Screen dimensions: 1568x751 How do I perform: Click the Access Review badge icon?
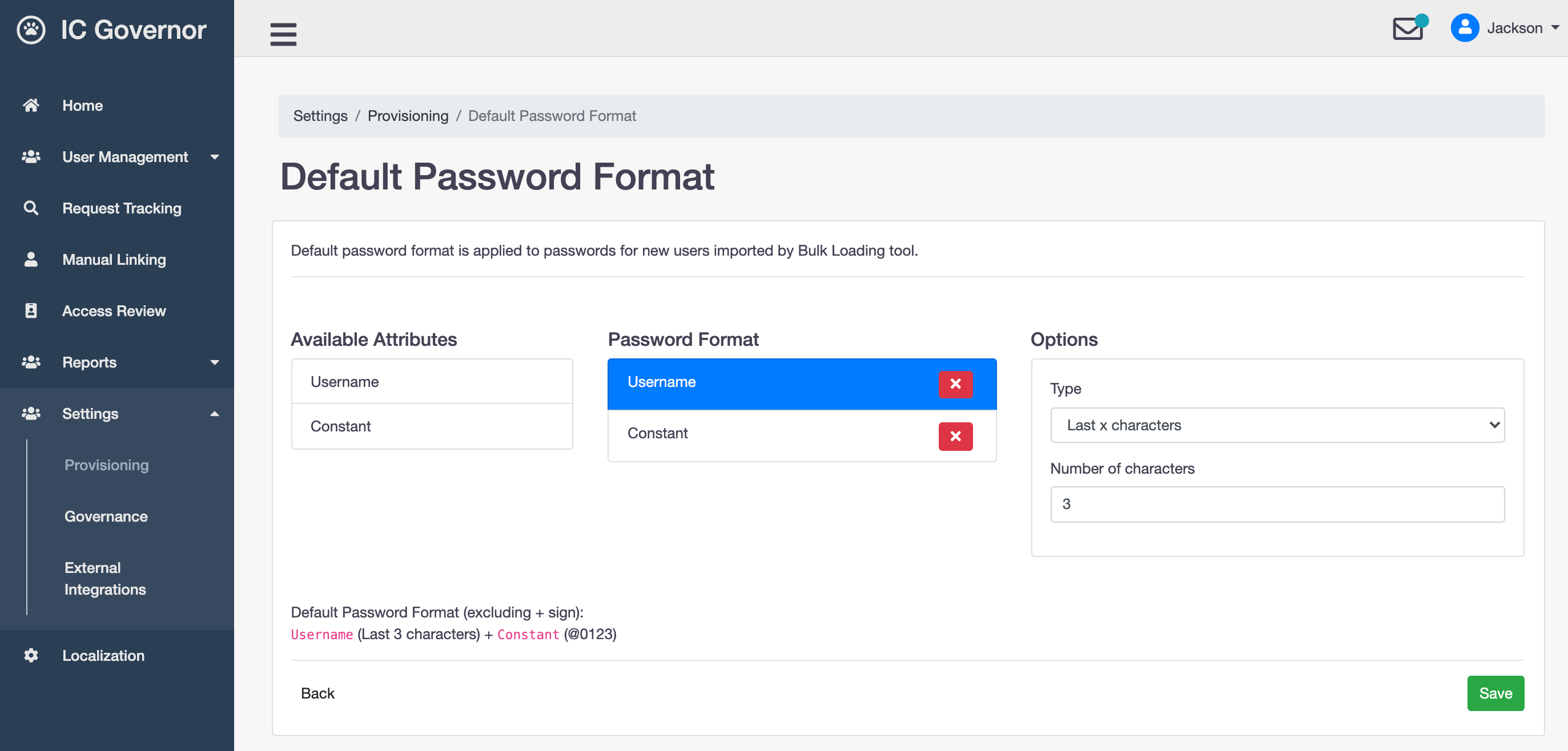(x=31, y=311)
